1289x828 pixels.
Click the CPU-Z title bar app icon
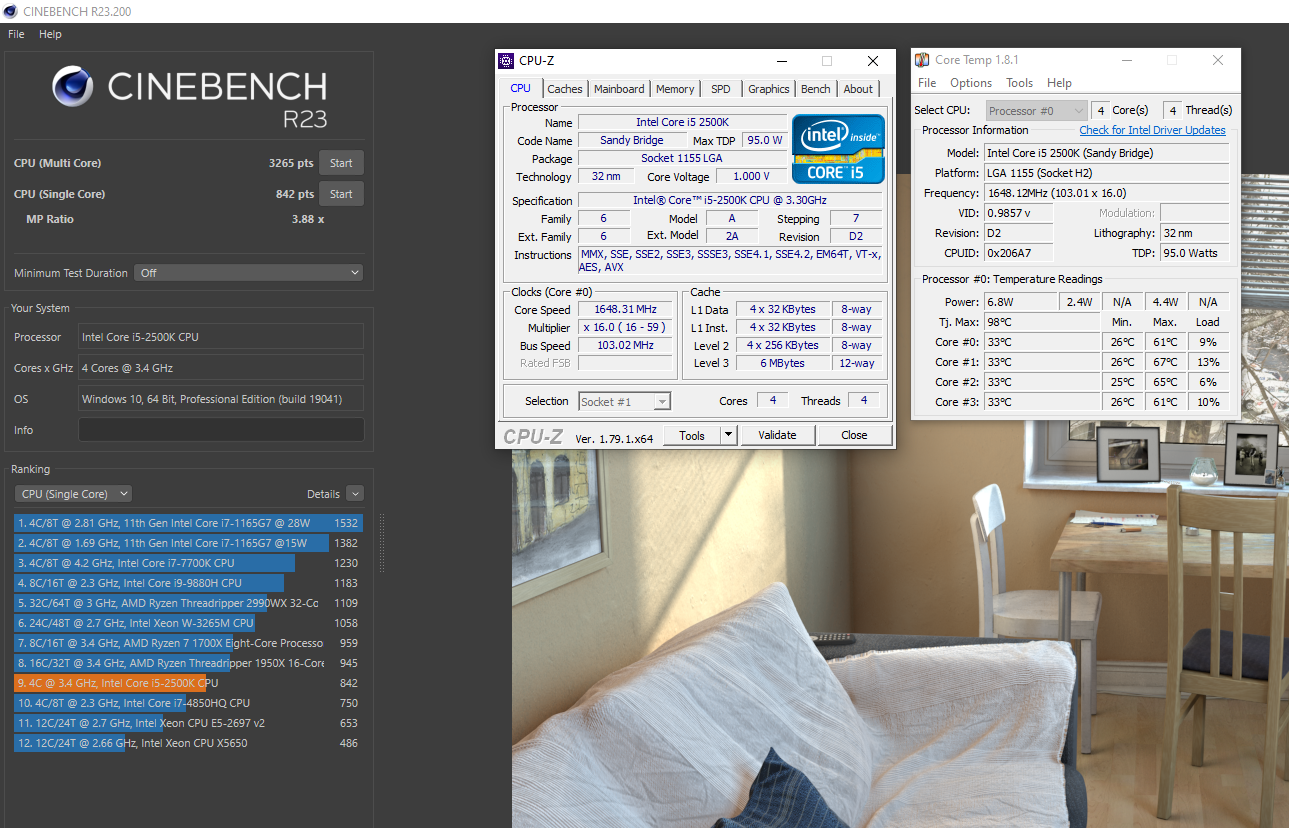[x=507, y=61]
